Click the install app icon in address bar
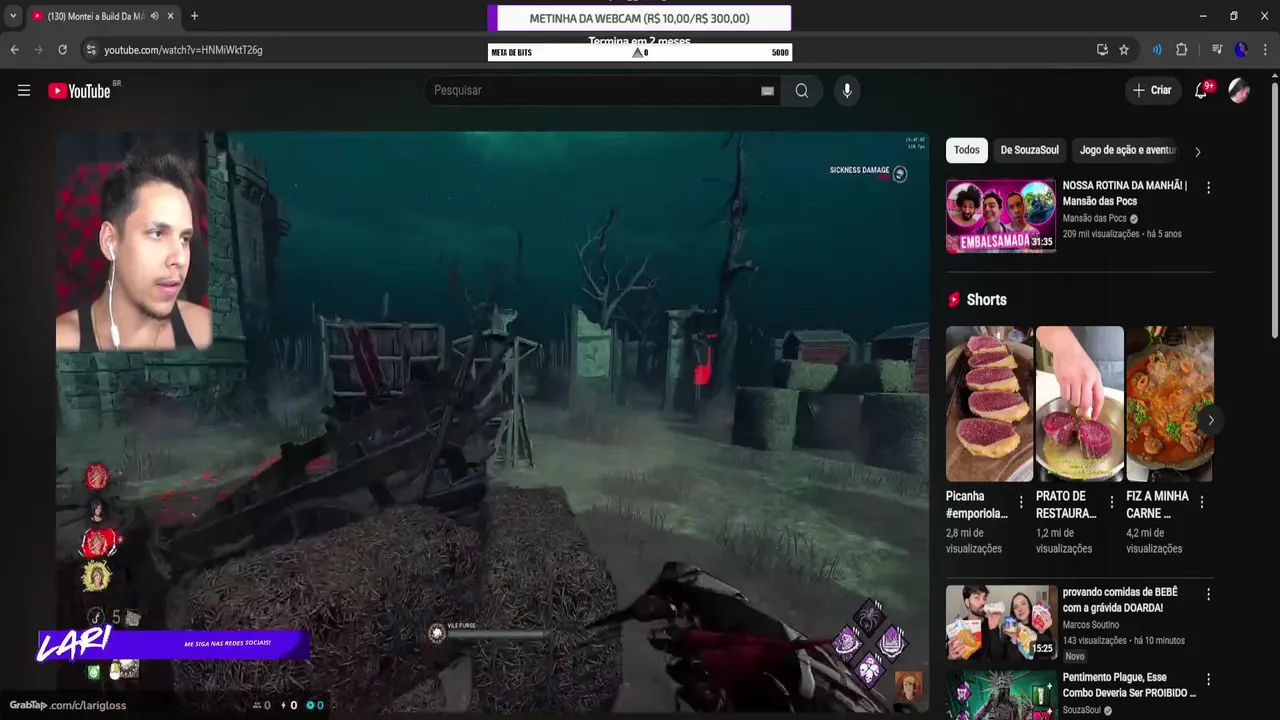 coord(1102,49)
